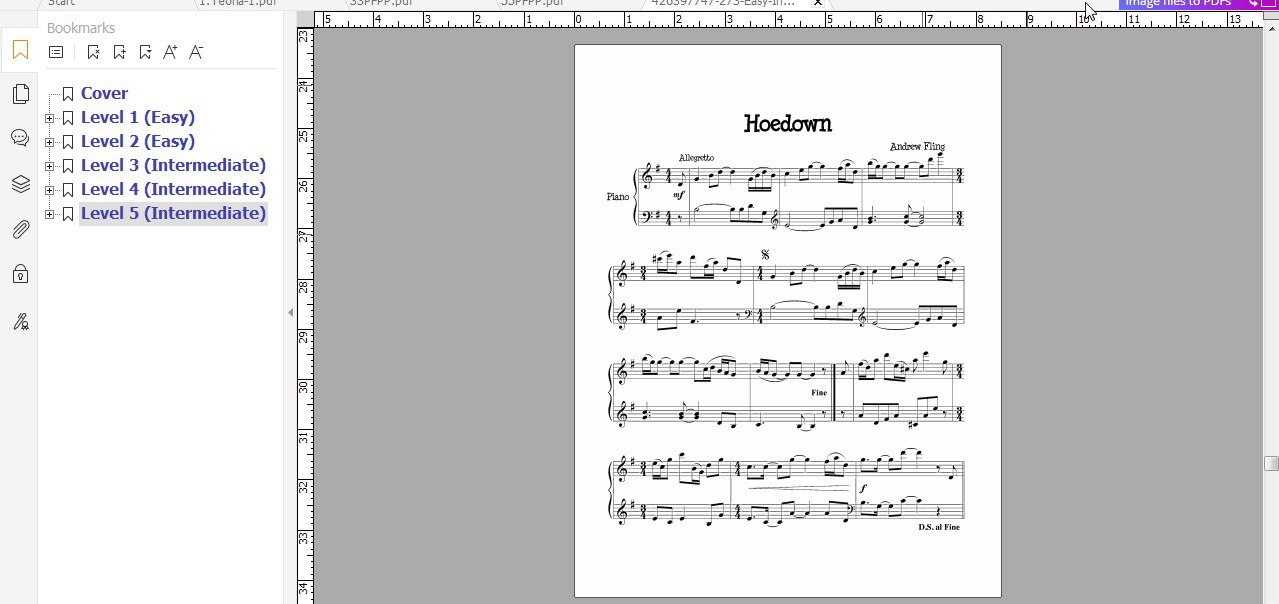Open the Digital Signatures panel

pyautogui.click(x=20, y=321)
